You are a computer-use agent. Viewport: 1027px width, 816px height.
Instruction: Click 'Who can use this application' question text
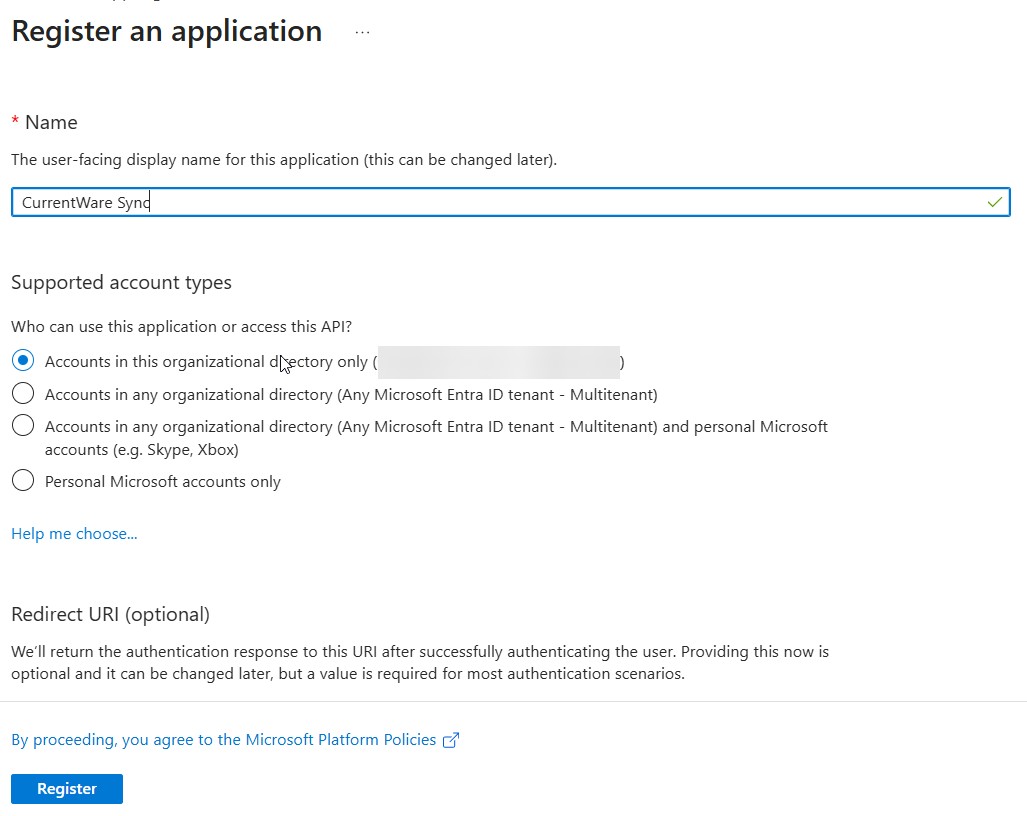point(181,327)
